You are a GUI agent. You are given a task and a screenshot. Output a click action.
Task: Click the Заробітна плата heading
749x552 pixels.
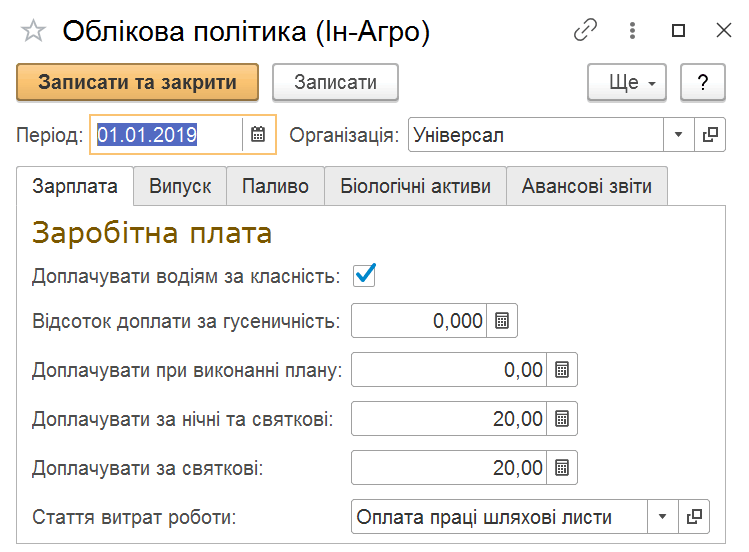coord(152,233)
